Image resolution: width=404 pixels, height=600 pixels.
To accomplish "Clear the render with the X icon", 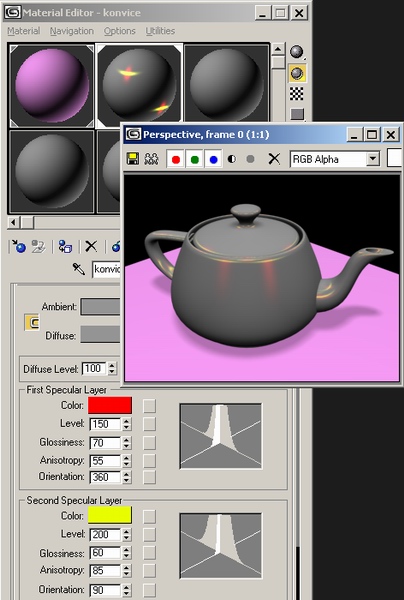I will point(274,158).
